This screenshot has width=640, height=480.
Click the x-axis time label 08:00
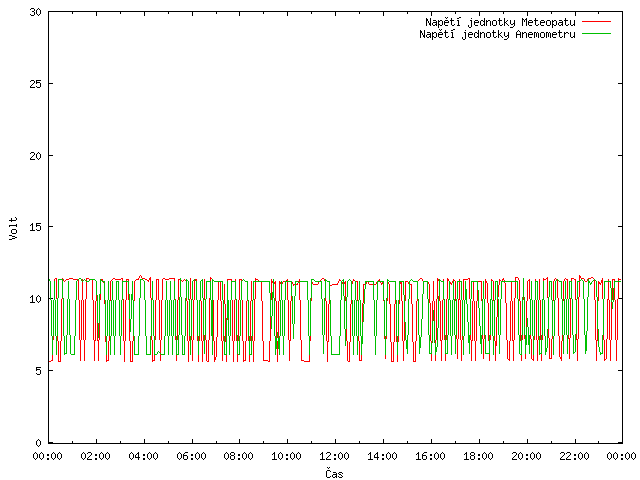click(x=239, y=456)
